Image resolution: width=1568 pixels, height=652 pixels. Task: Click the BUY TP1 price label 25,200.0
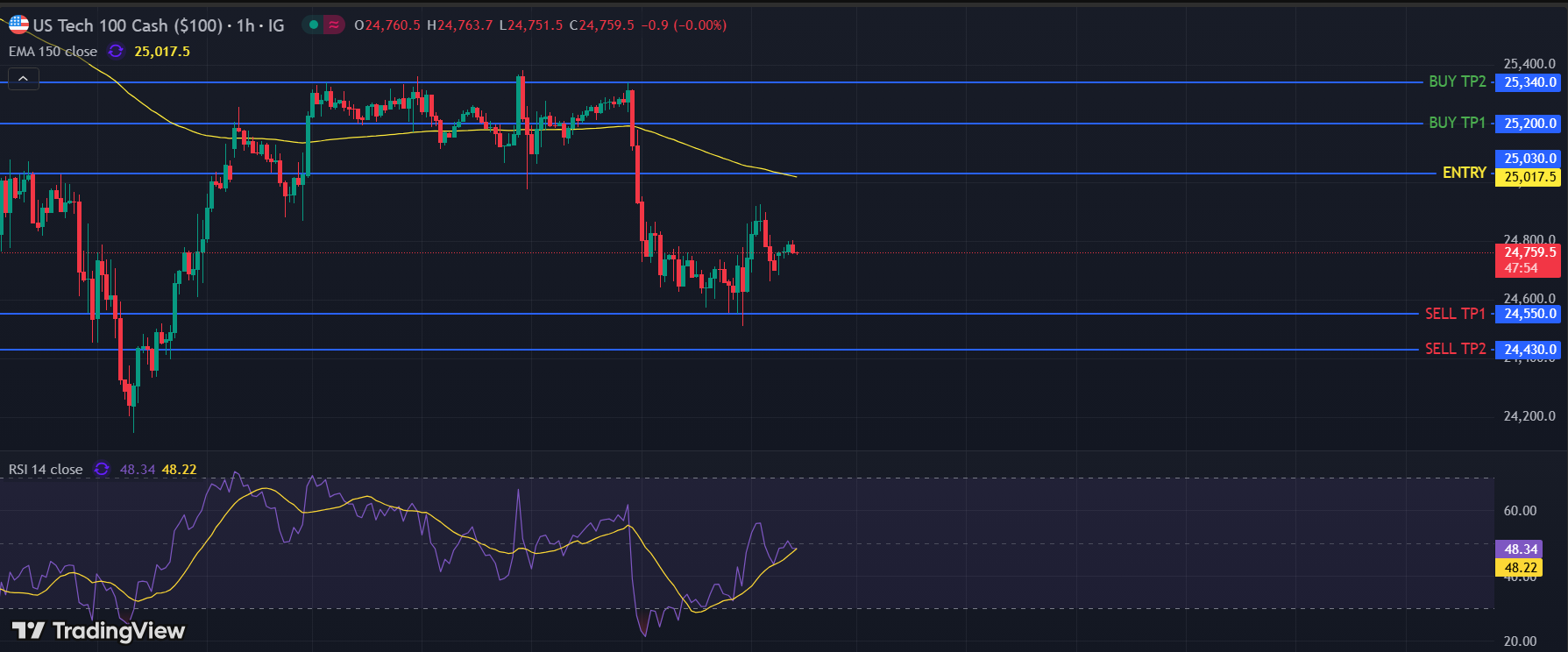point(1529,124)
